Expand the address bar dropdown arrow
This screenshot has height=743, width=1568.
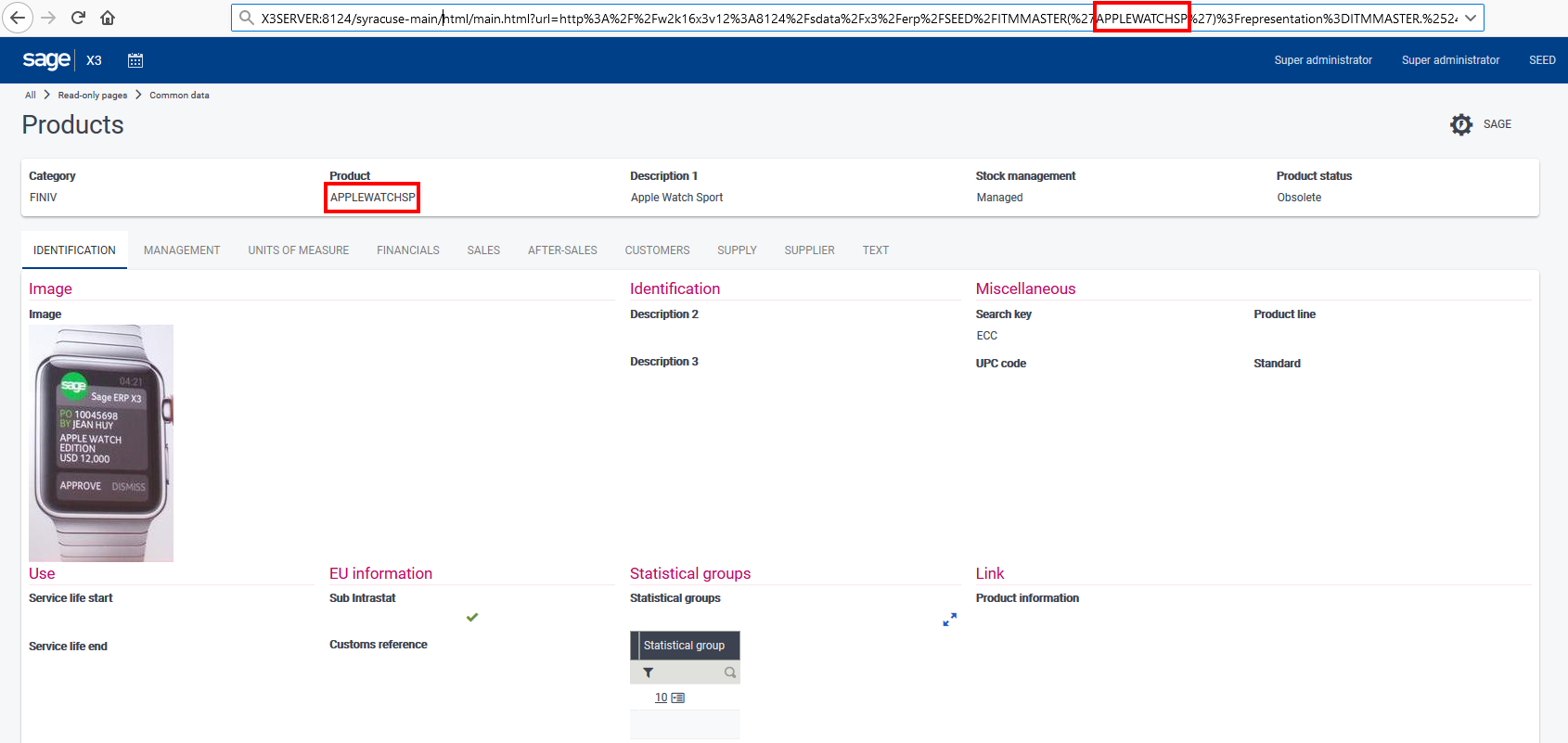click(1471, 18)
